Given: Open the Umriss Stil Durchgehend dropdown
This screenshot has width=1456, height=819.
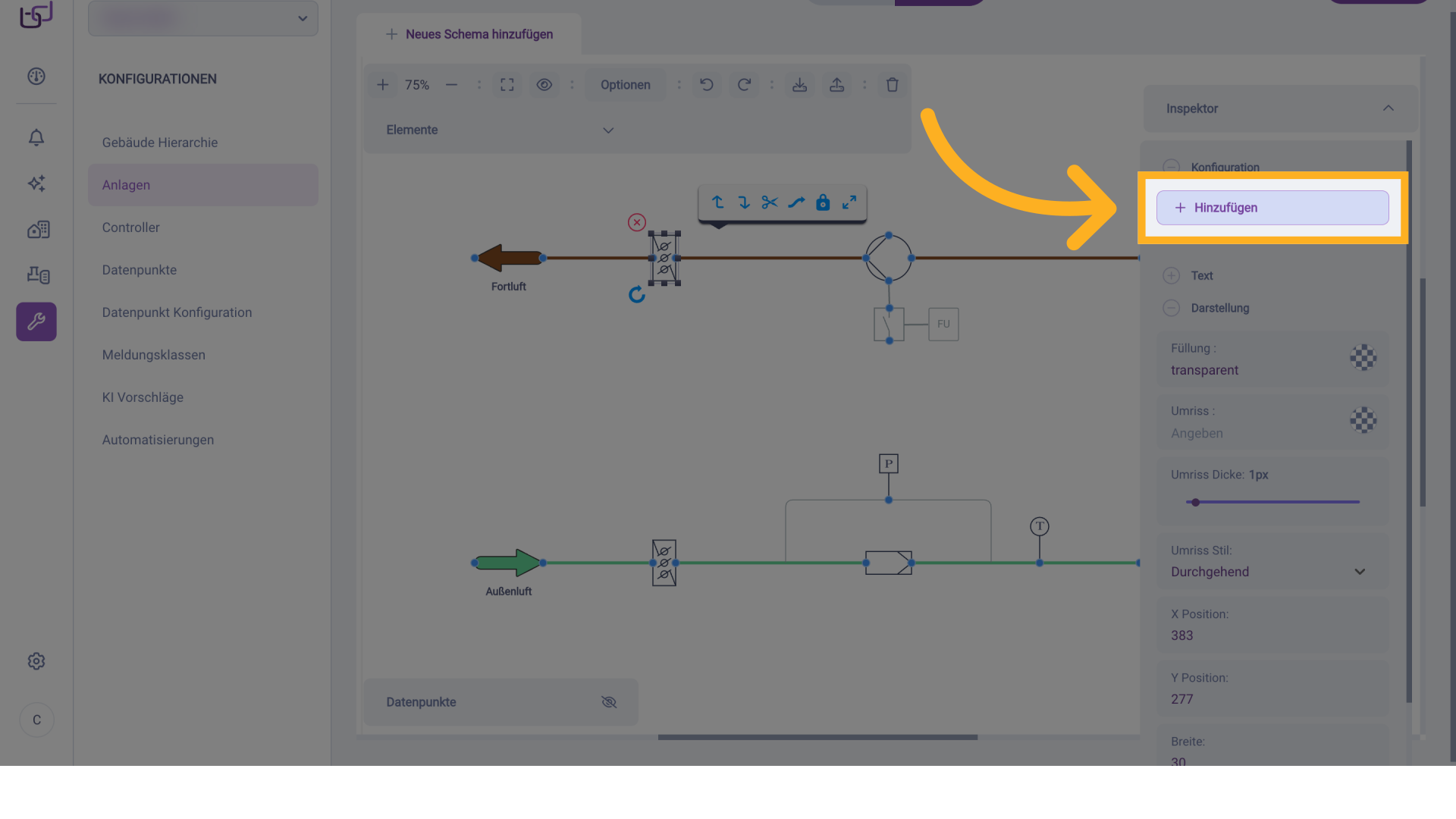Looking at the screenshot, I should pyautogui.click(x=1360, y=572).
